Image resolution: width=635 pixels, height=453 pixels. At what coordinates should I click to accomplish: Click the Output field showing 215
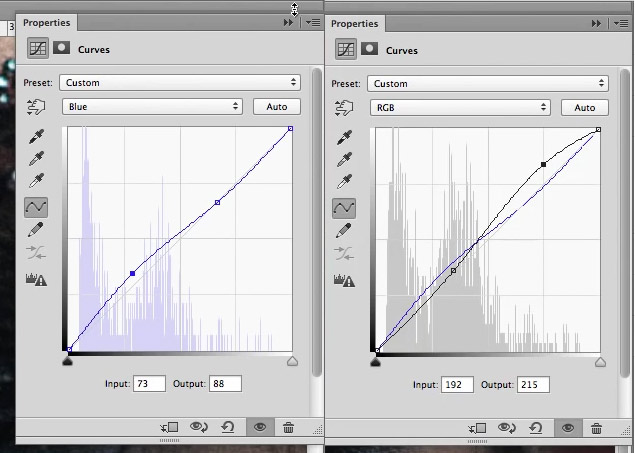533,385
